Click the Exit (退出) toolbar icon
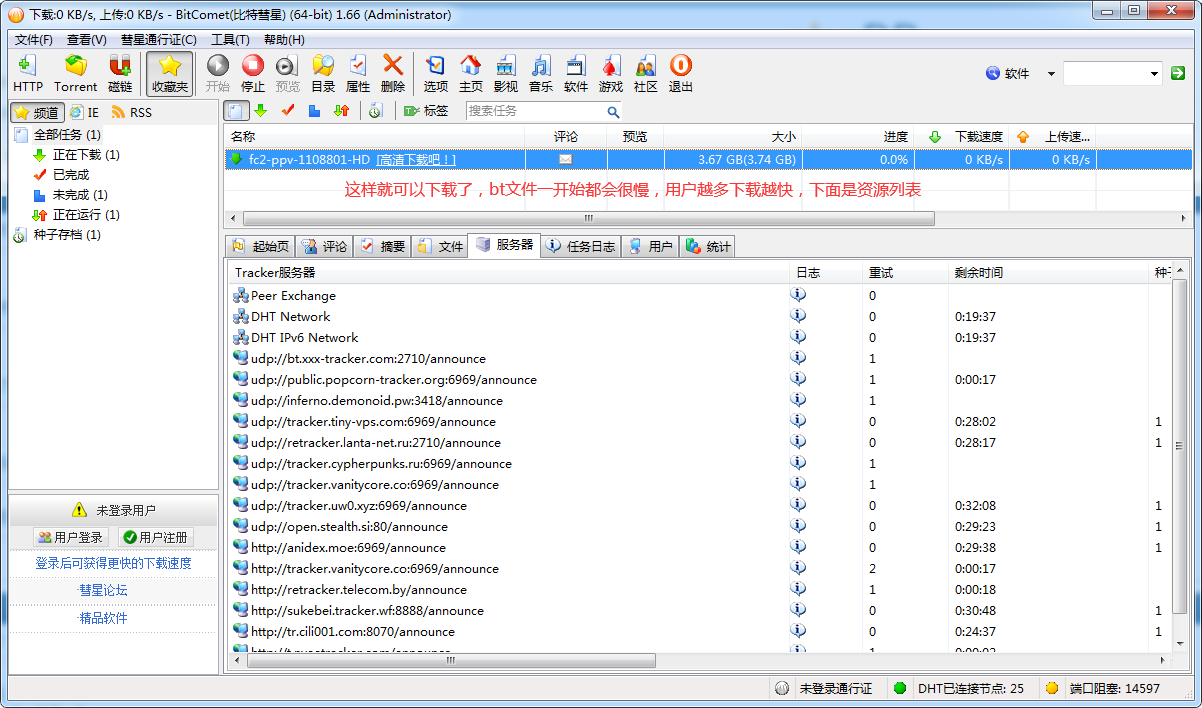Viewport: 1202px width, 708px height. (x=681, y=73)
